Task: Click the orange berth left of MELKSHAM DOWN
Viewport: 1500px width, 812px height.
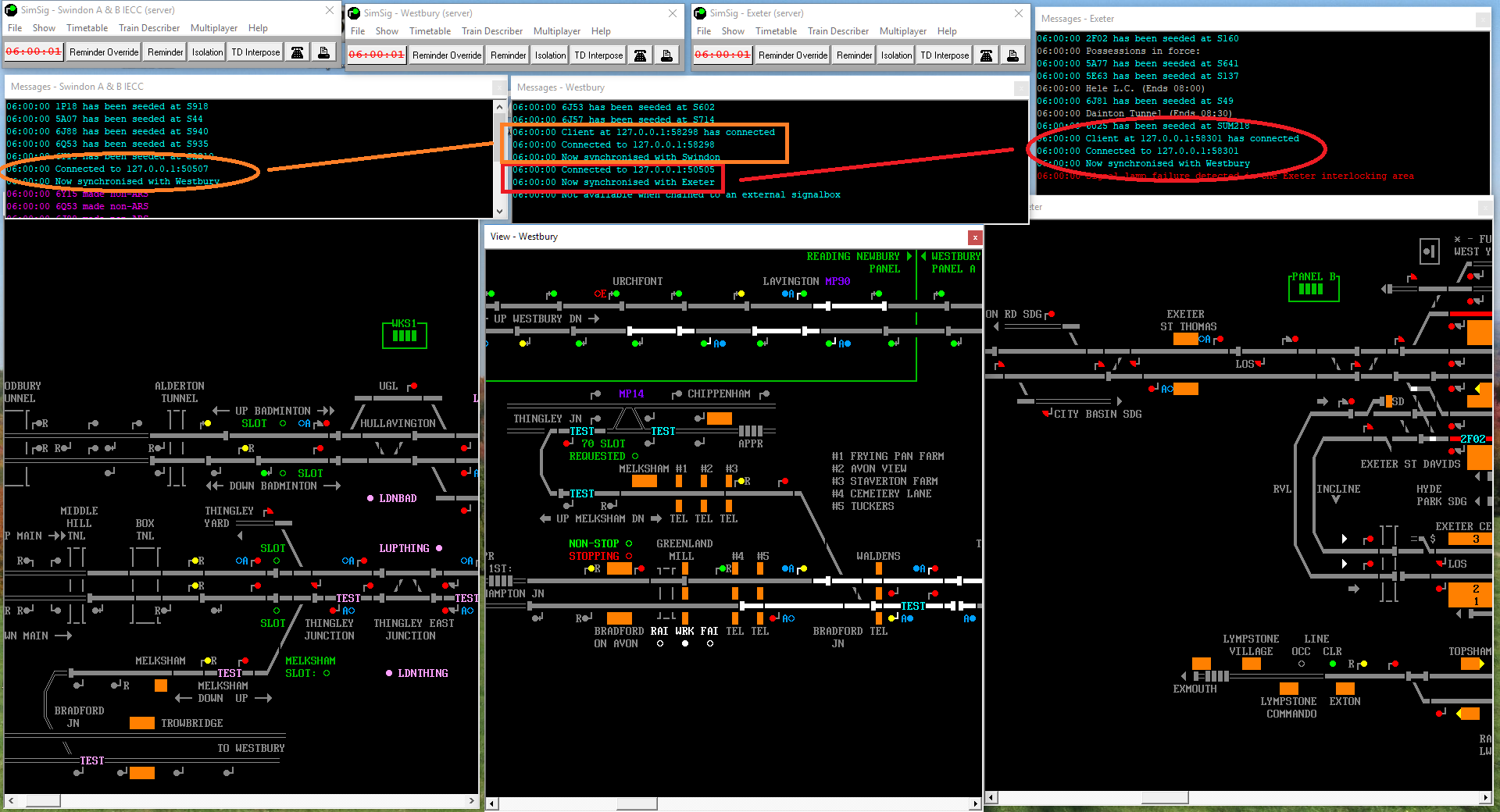Action: coord(160,686)
